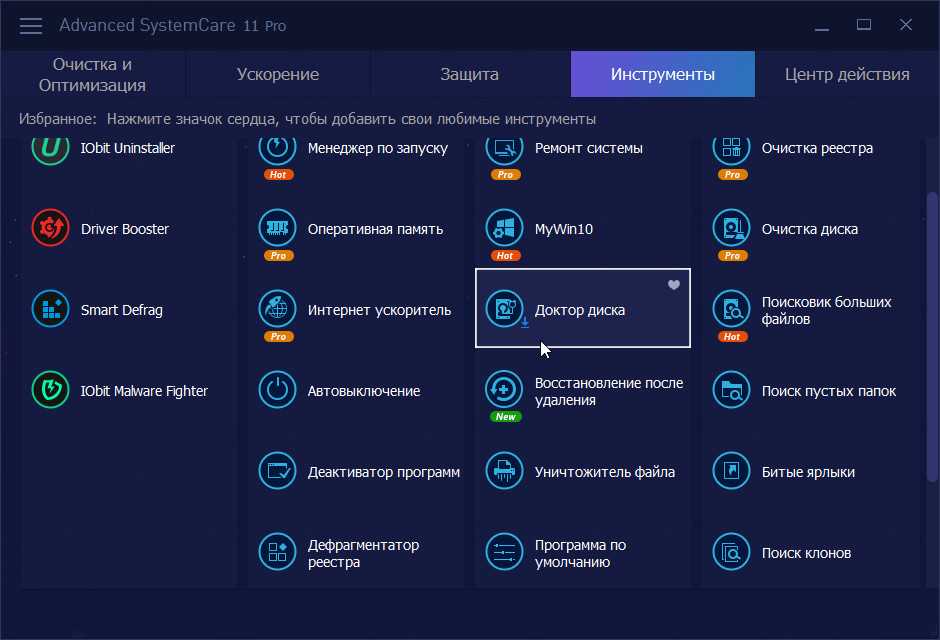The height and width of the screenshot is (640, 940).
Task: Open the Восстановление после удаления icon
Action: pyautogui.click(x=504, y=390)
